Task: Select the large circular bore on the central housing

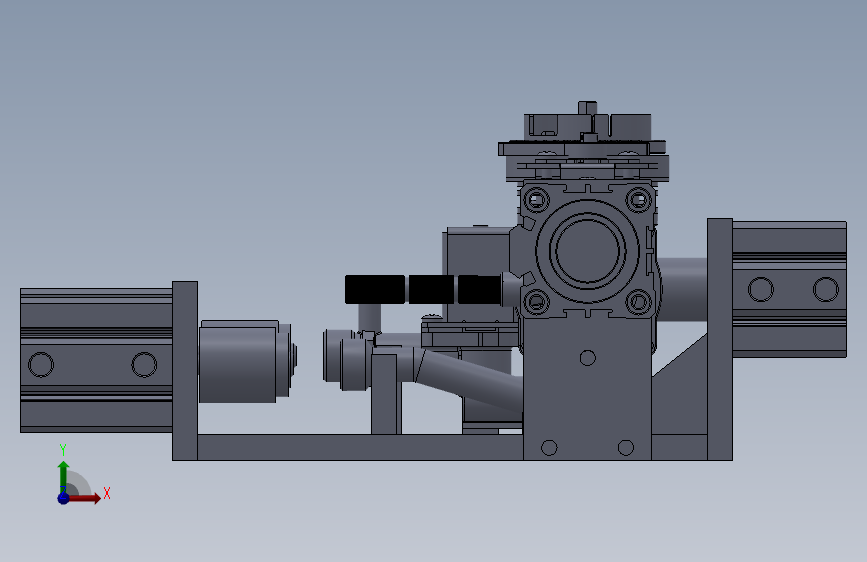Action: click(588, 250)
